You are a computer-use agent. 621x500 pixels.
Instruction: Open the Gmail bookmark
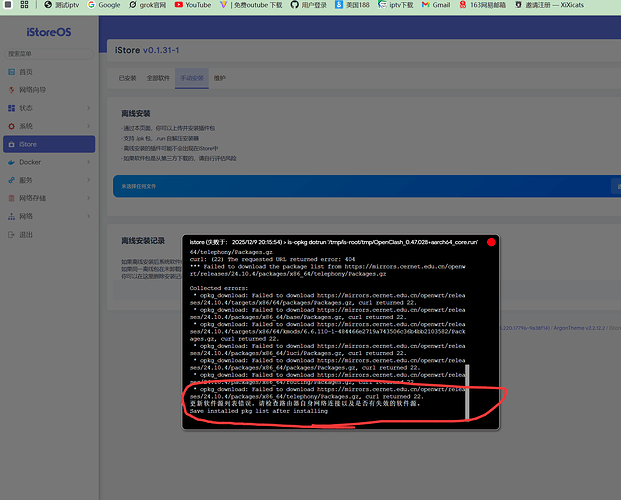tap(434, 5)
